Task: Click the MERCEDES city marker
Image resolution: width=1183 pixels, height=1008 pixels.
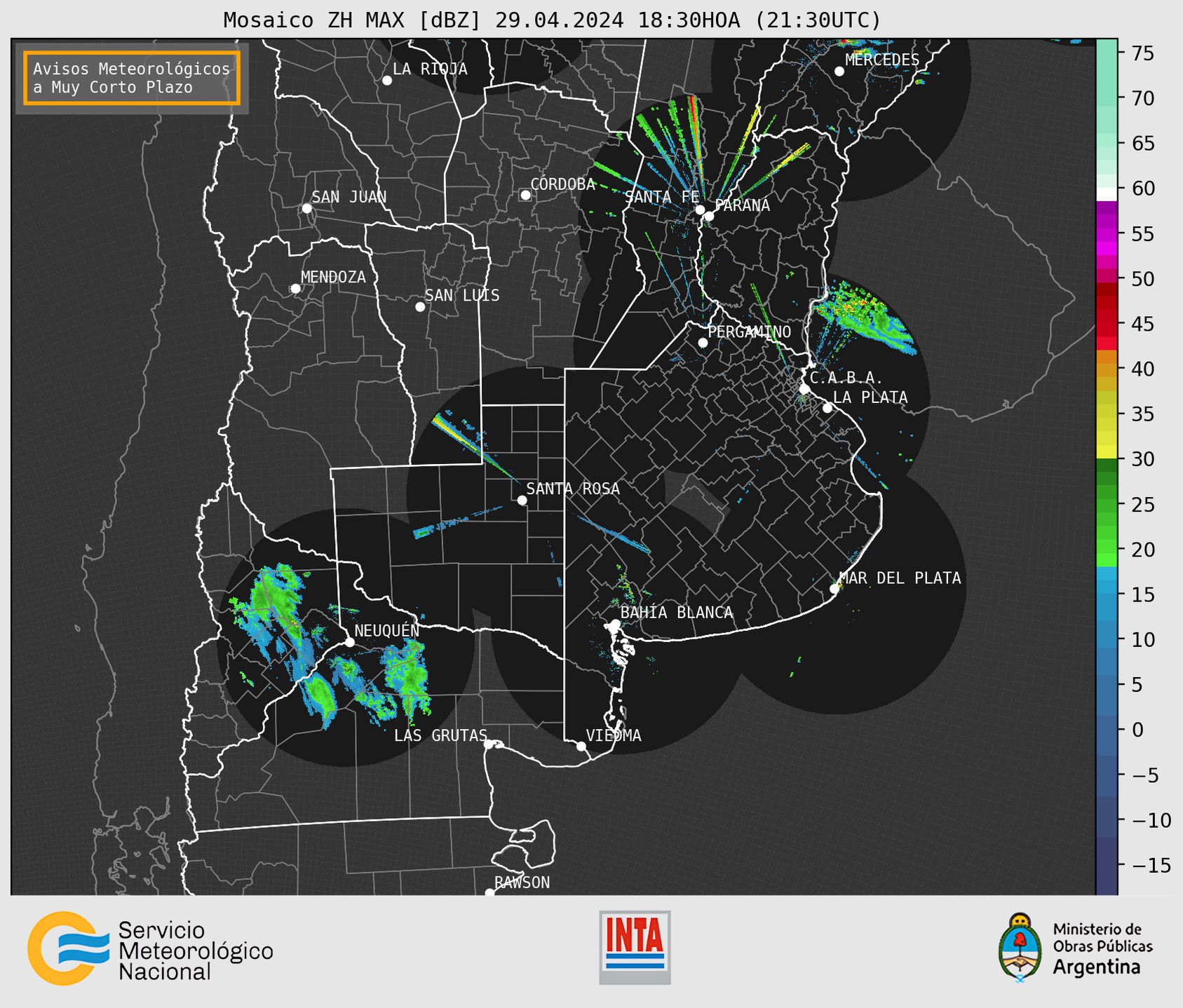Action: click(839, 71)
